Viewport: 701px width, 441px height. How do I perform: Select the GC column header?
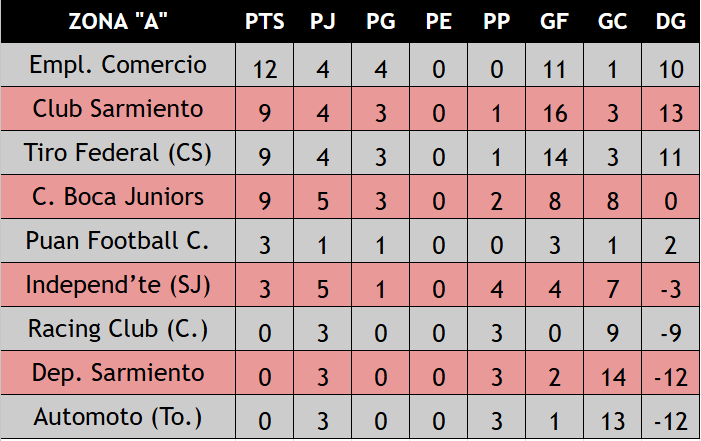click(612, 22)
